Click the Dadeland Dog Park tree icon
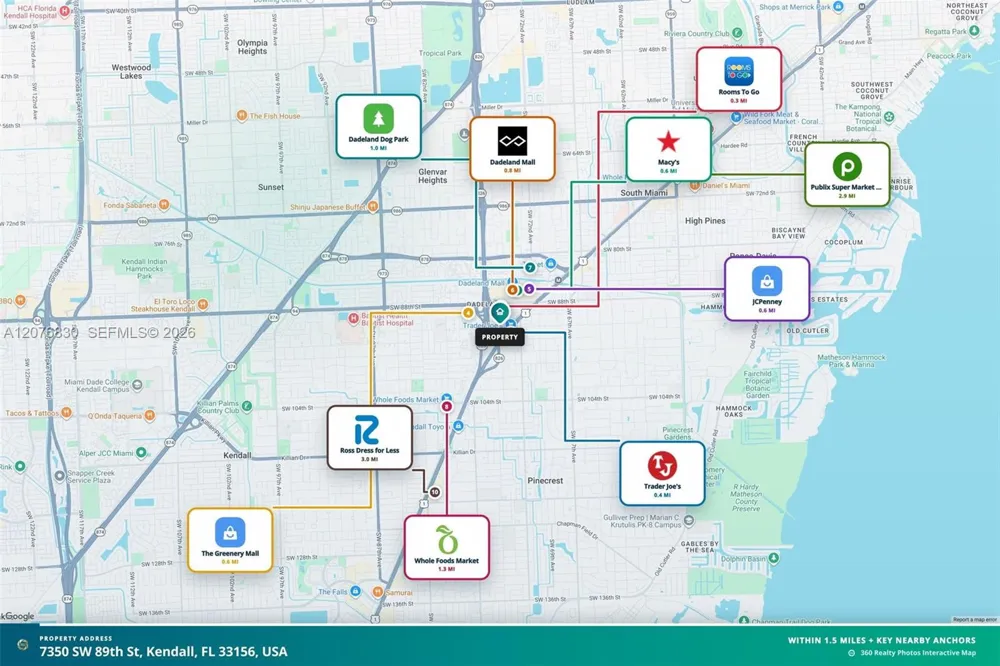 (378, 119)
